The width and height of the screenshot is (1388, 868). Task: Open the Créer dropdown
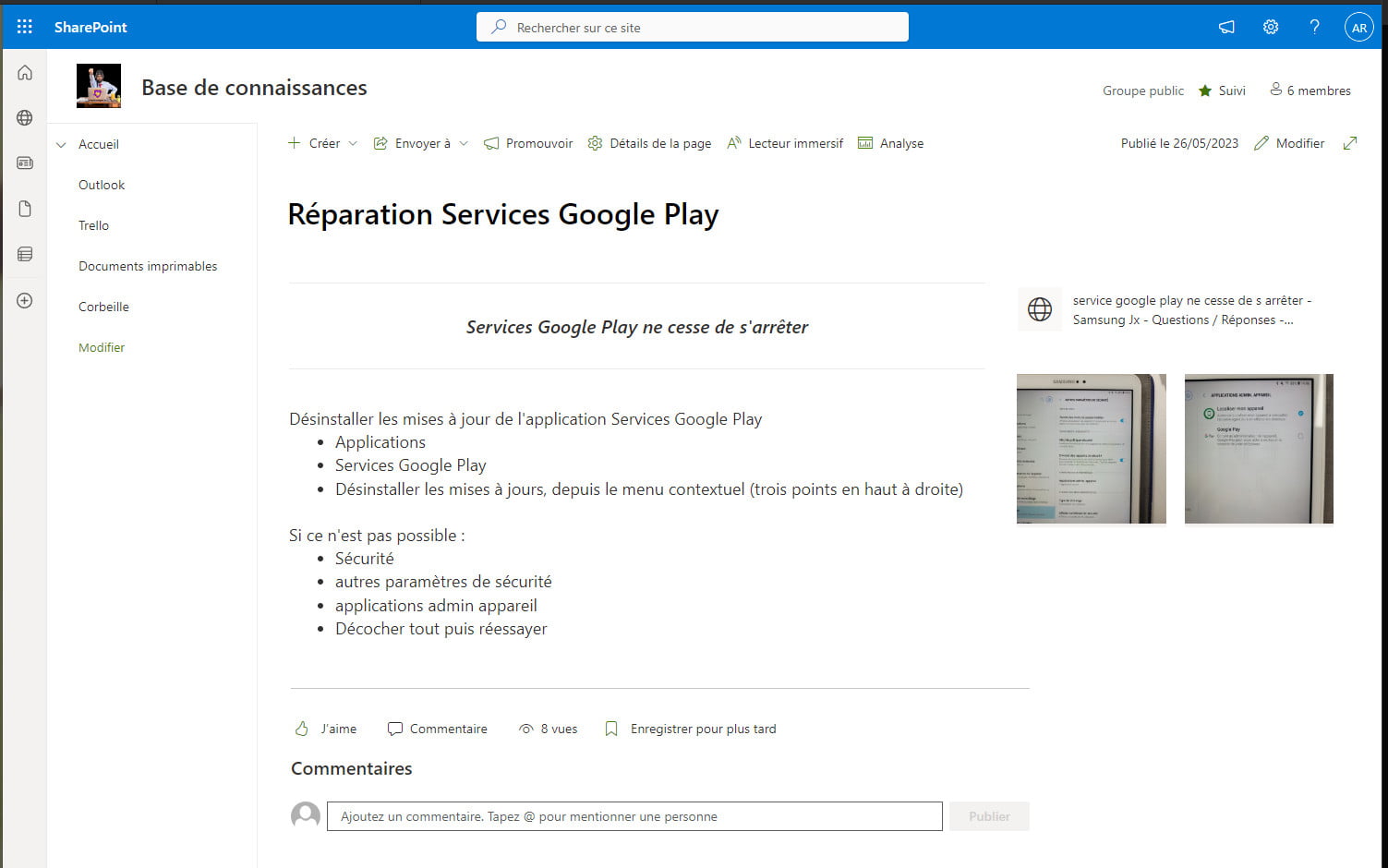(x=322, y=143)
